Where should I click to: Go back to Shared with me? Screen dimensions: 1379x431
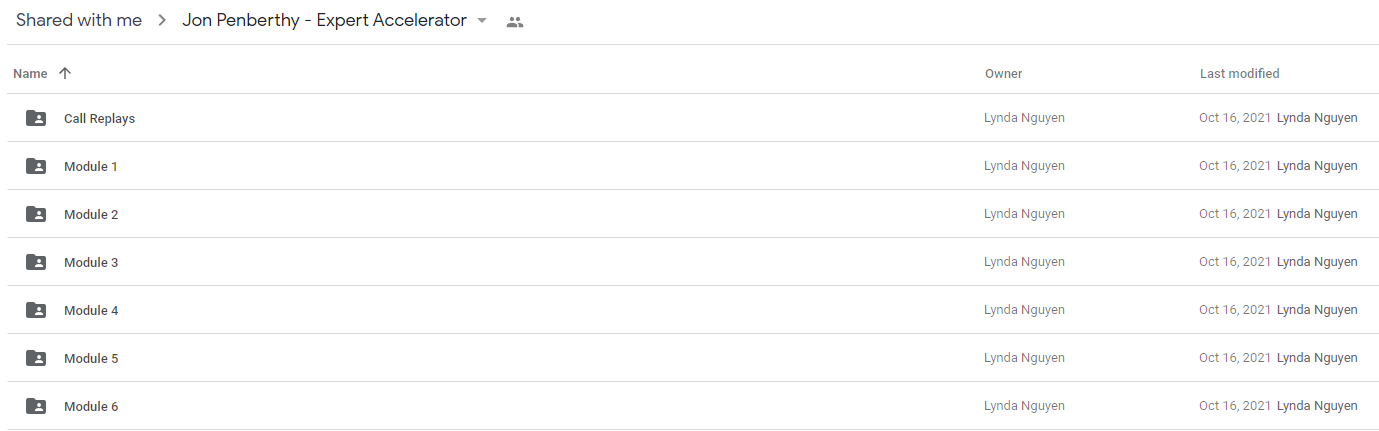pos(79,21)
